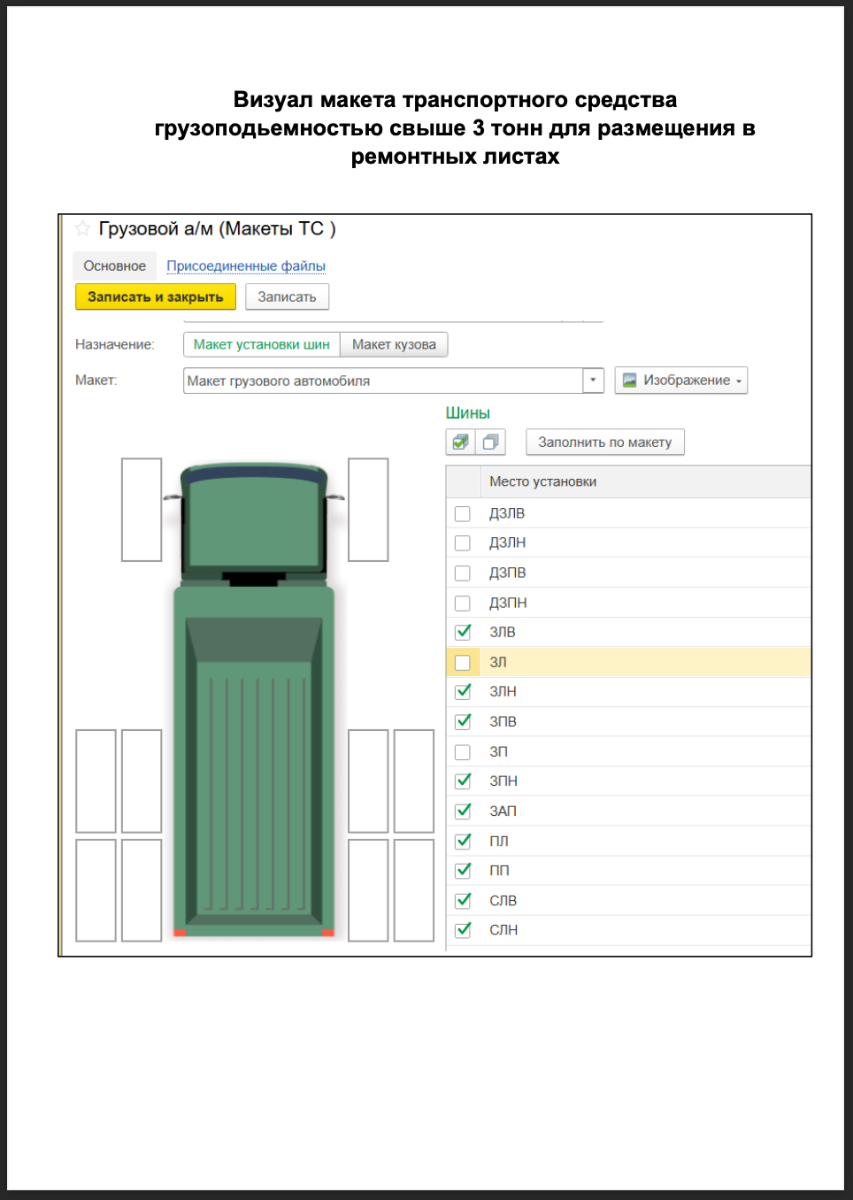Click the picture icon on Изображение button

[x=630, y=381]
